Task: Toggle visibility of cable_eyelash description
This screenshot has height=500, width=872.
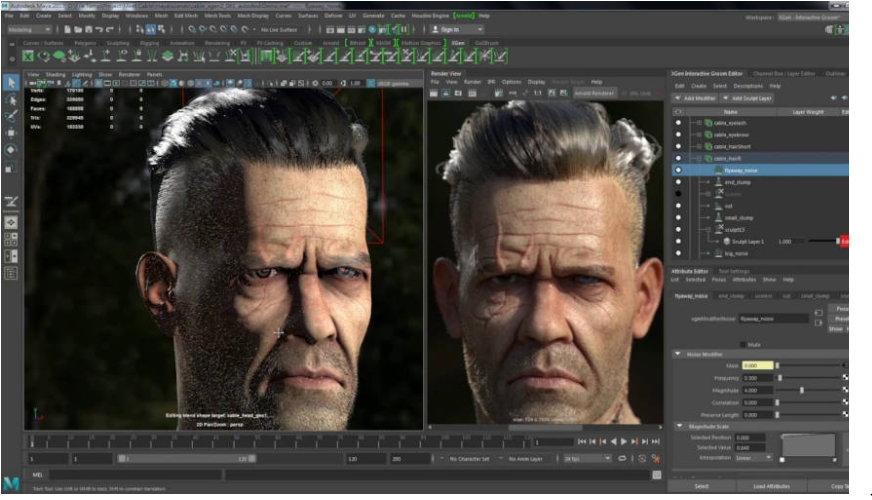Action: coord(678,123)
